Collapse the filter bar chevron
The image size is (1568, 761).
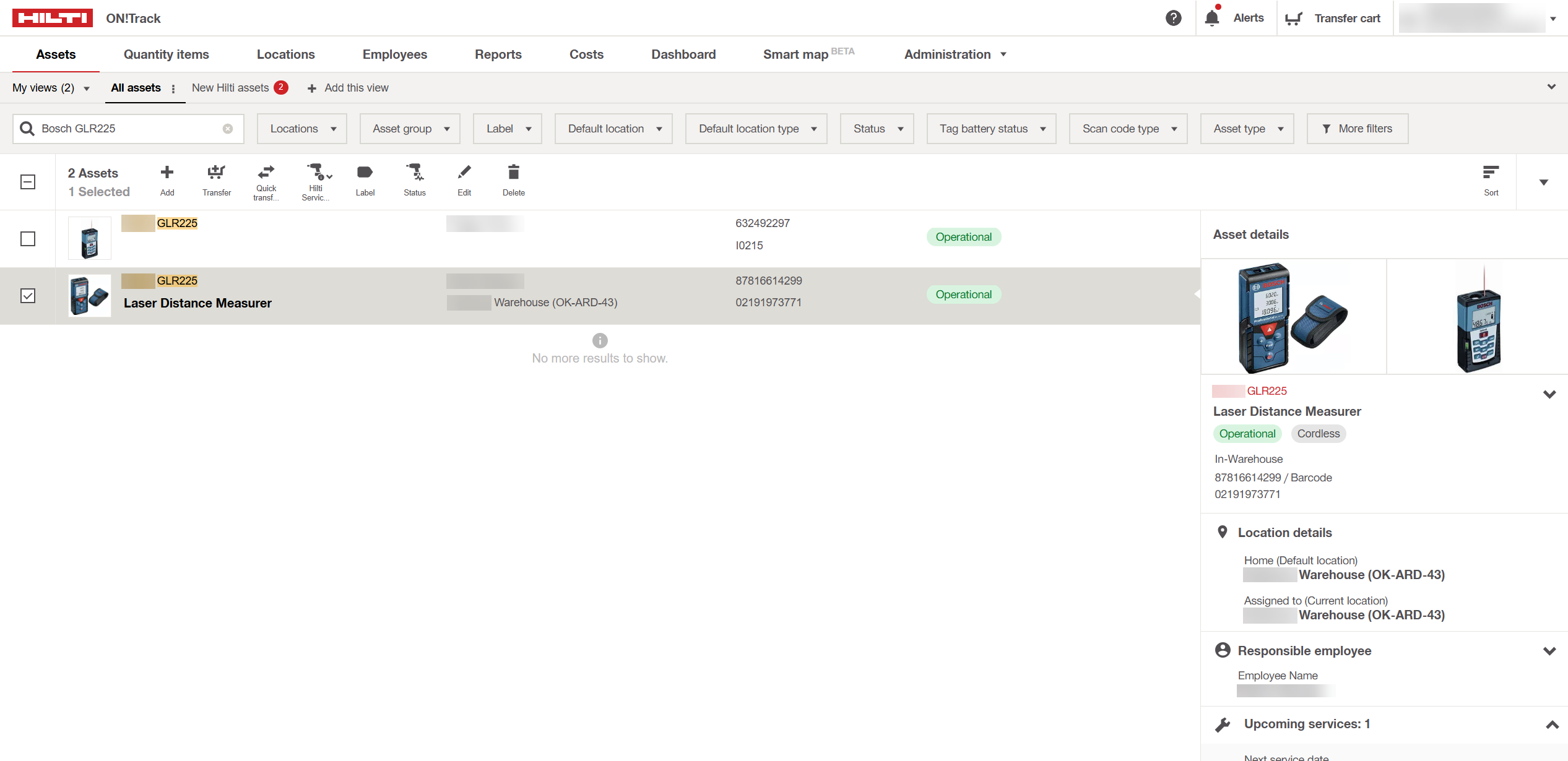(x=1551, y=87)
